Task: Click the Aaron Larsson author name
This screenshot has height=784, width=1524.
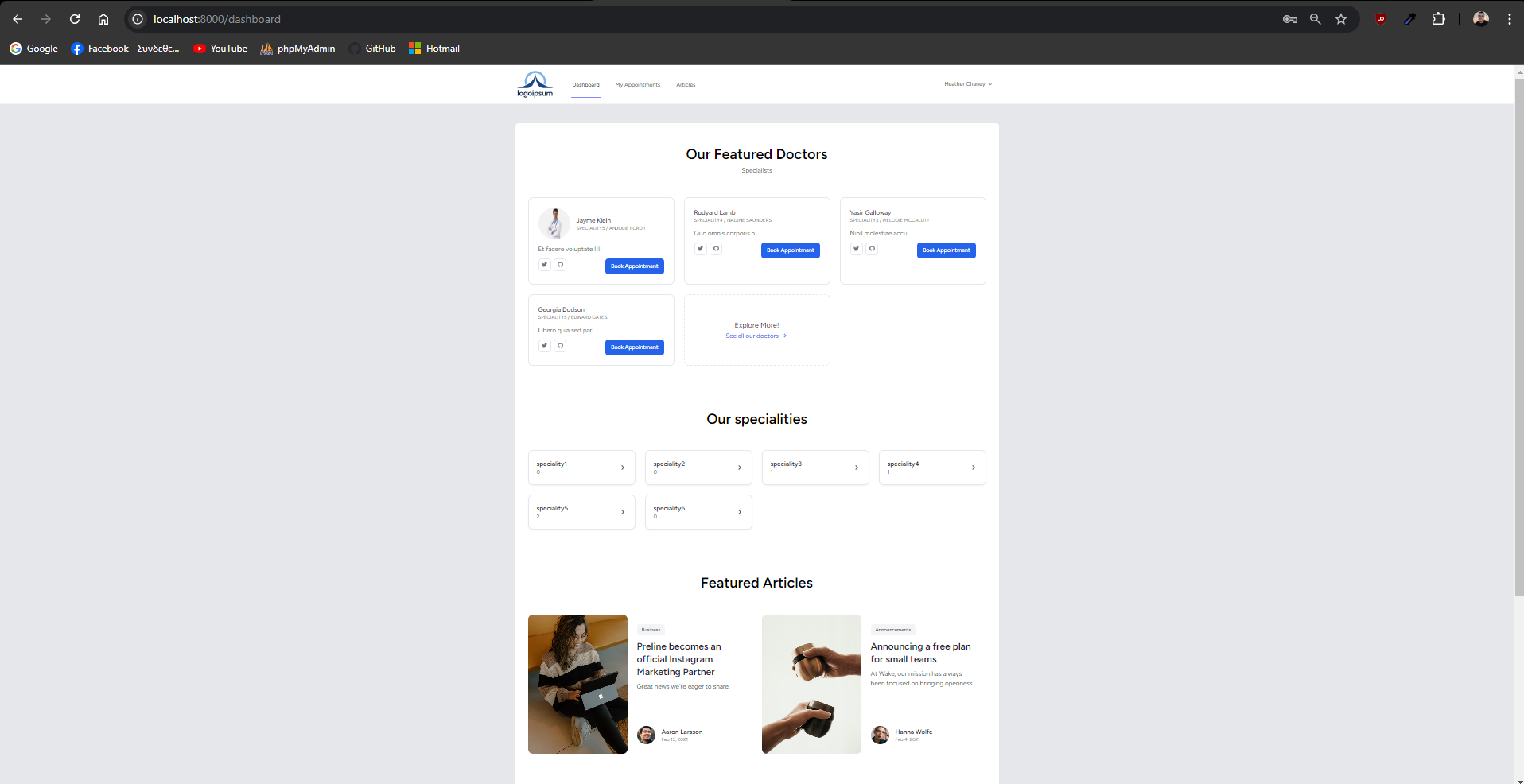Action: pos(682,732)
